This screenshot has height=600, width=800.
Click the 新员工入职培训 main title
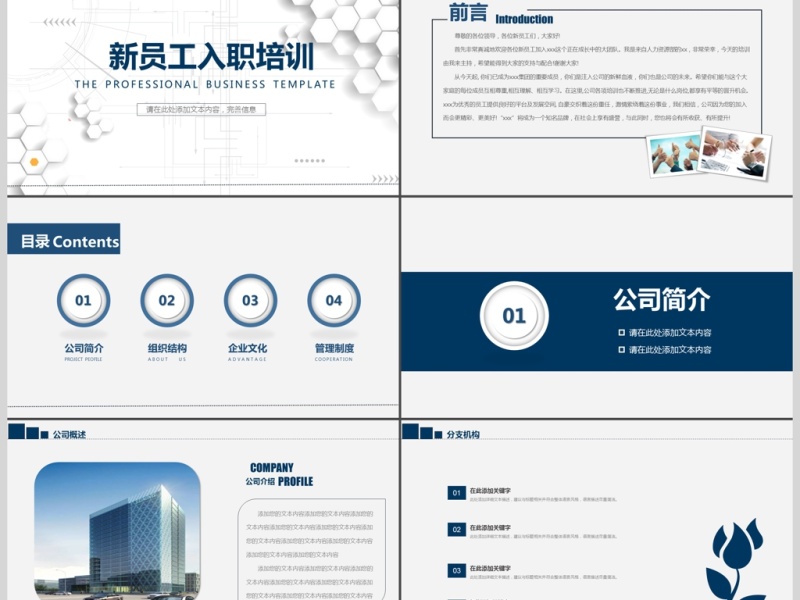pyautogui.click(x=212, y=55)
